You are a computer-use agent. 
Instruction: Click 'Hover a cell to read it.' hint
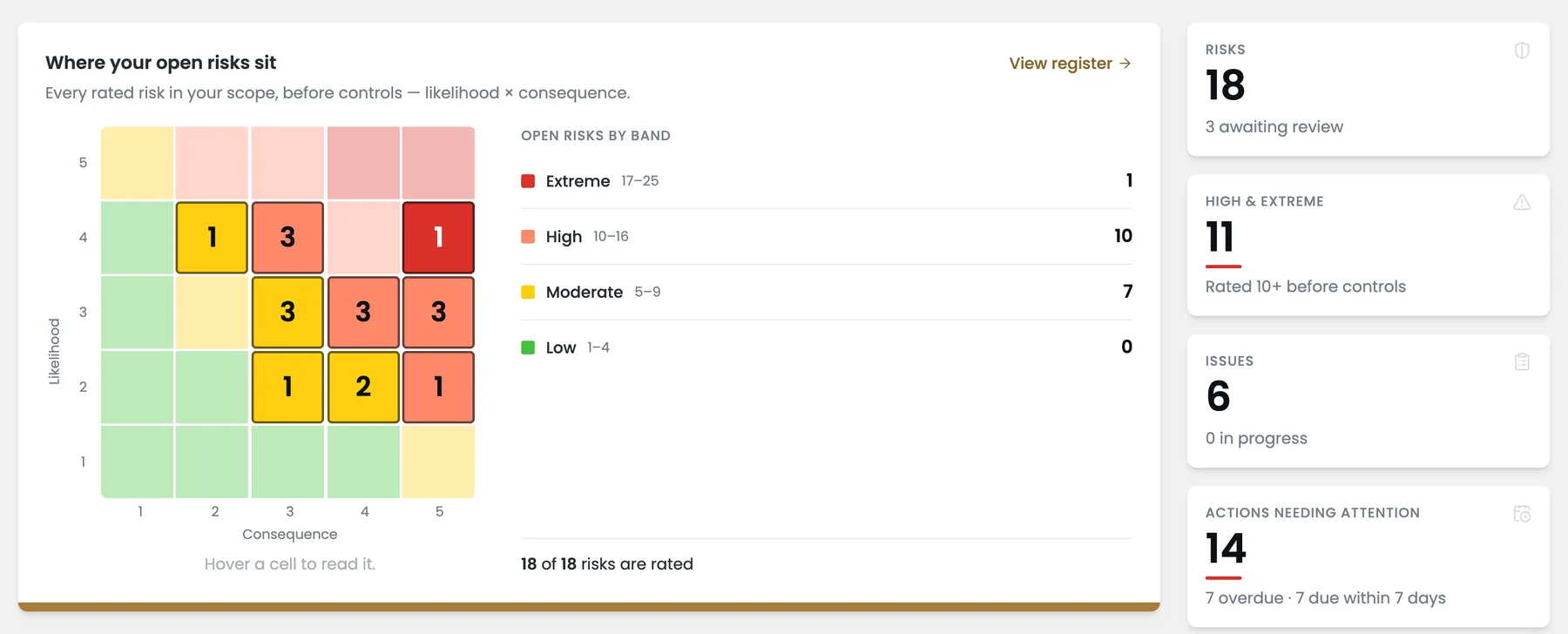pyautogui.click(x=290, y=564)
